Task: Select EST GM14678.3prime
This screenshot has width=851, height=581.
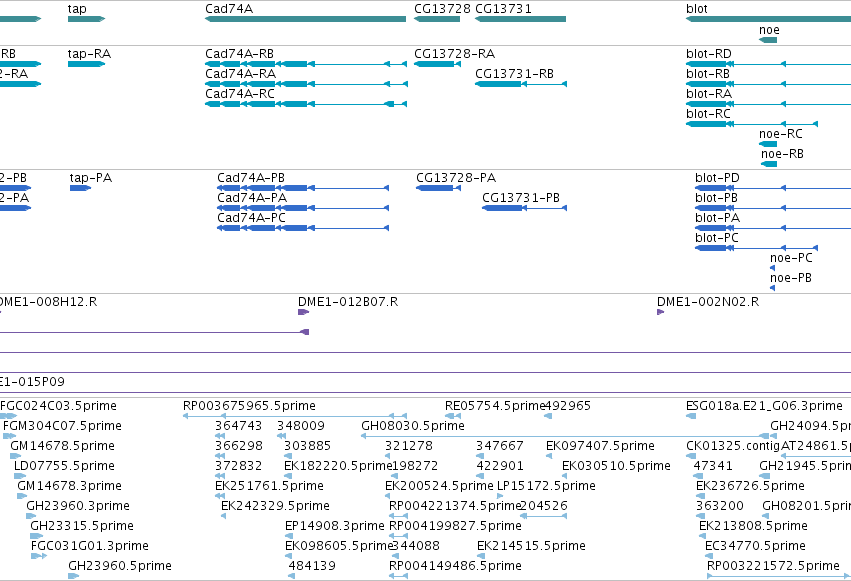Action: [x=22, y=496]
